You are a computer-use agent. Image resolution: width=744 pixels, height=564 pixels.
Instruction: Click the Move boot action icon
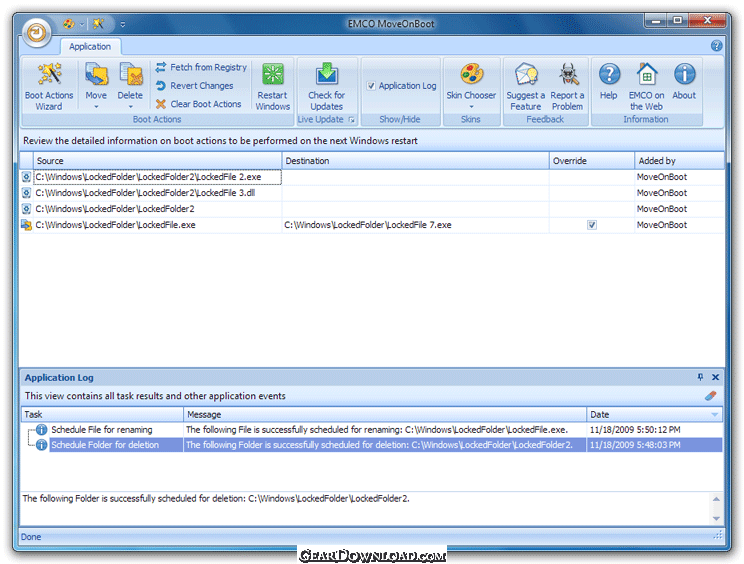click(96, 75)
